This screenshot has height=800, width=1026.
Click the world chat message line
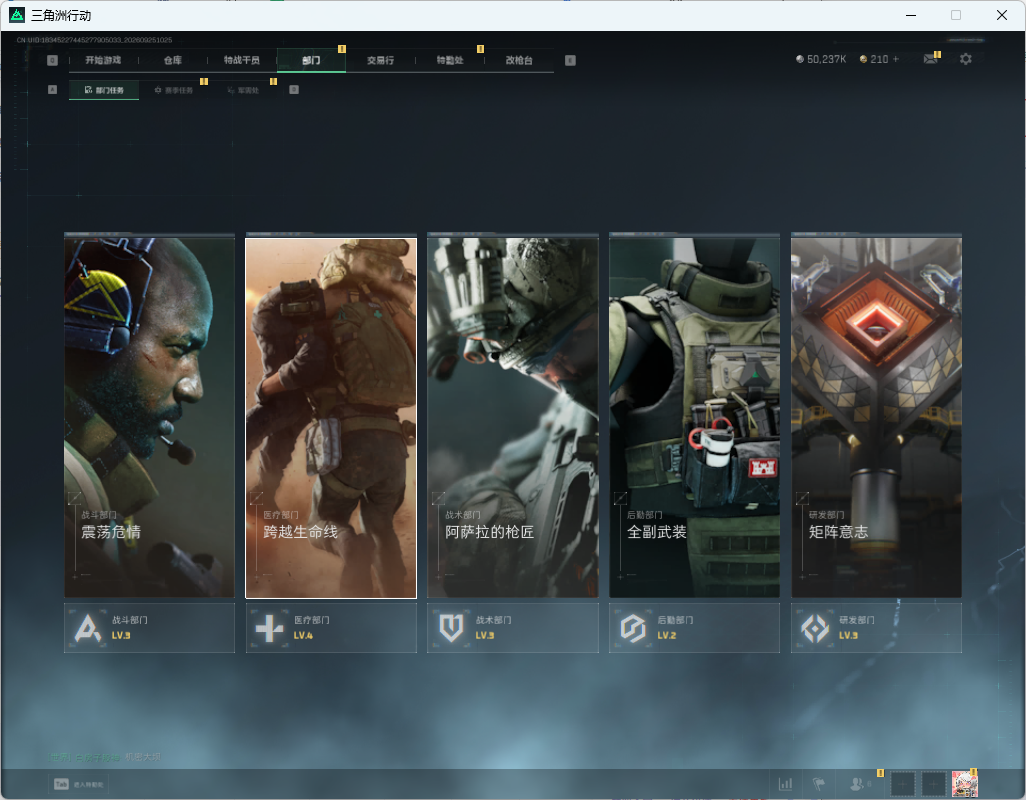[103, 757]
